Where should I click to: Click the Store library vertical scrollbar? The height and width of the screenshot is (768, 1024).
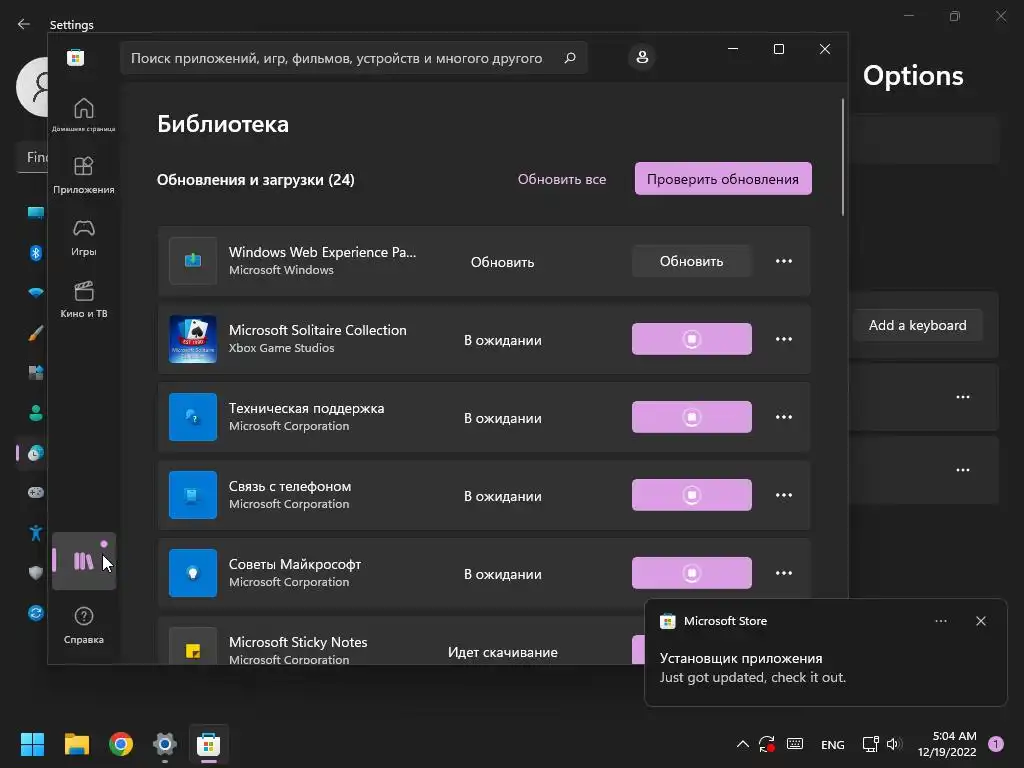(x=842, y=157)
